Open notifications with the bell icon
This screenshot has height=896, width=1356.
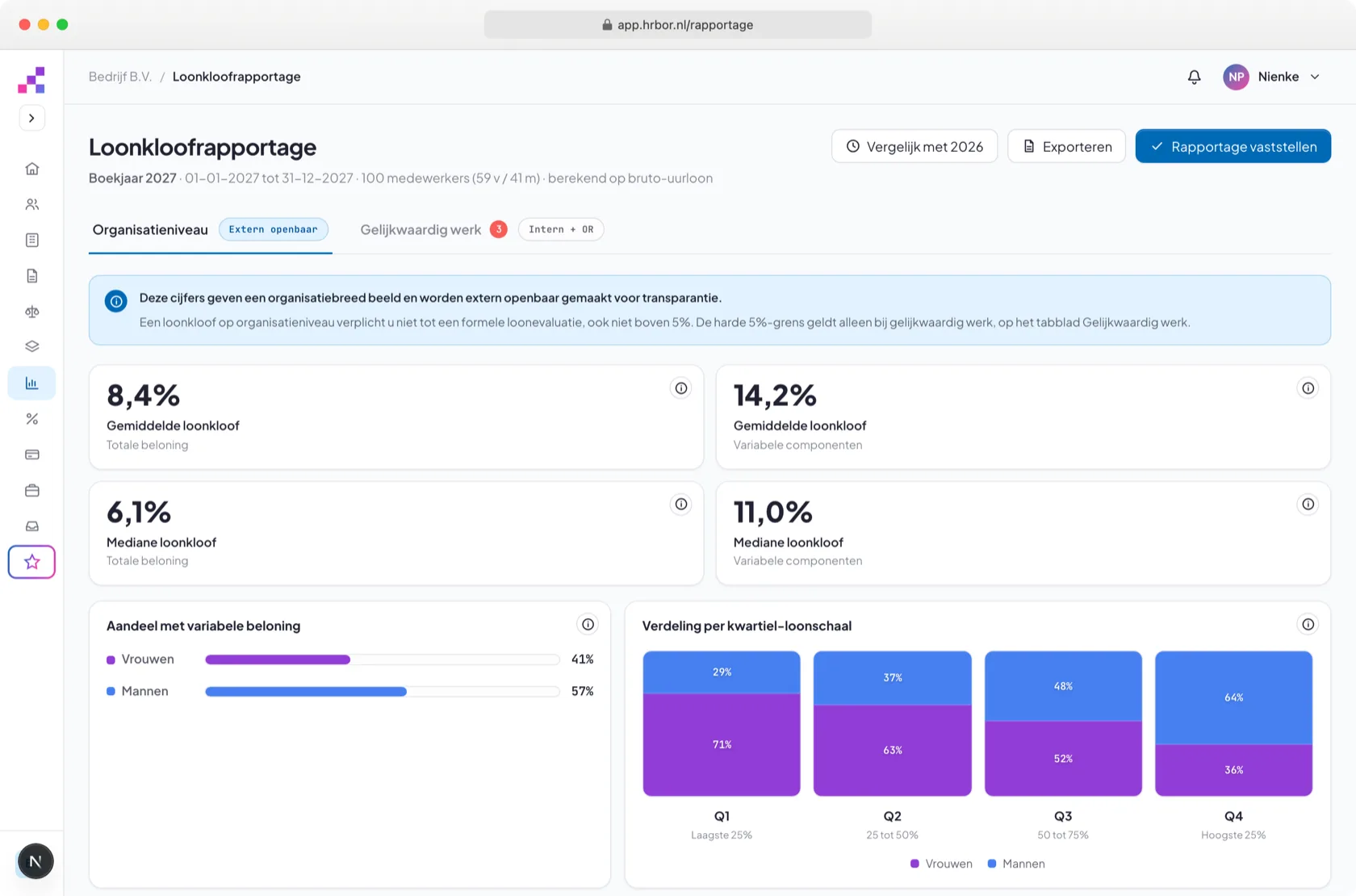(x=1194, y=77)
